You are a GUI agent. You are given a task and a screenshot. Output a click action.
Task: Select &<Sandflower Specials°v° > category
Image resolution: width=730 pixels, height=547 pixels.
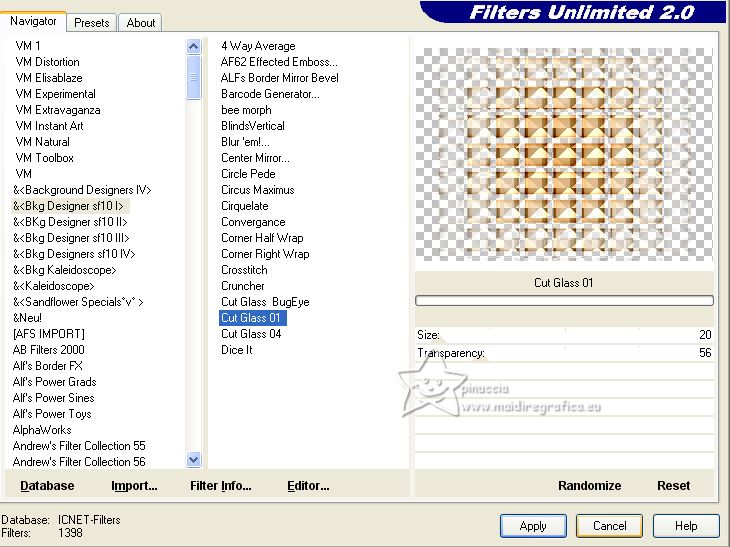click(78, 302)
